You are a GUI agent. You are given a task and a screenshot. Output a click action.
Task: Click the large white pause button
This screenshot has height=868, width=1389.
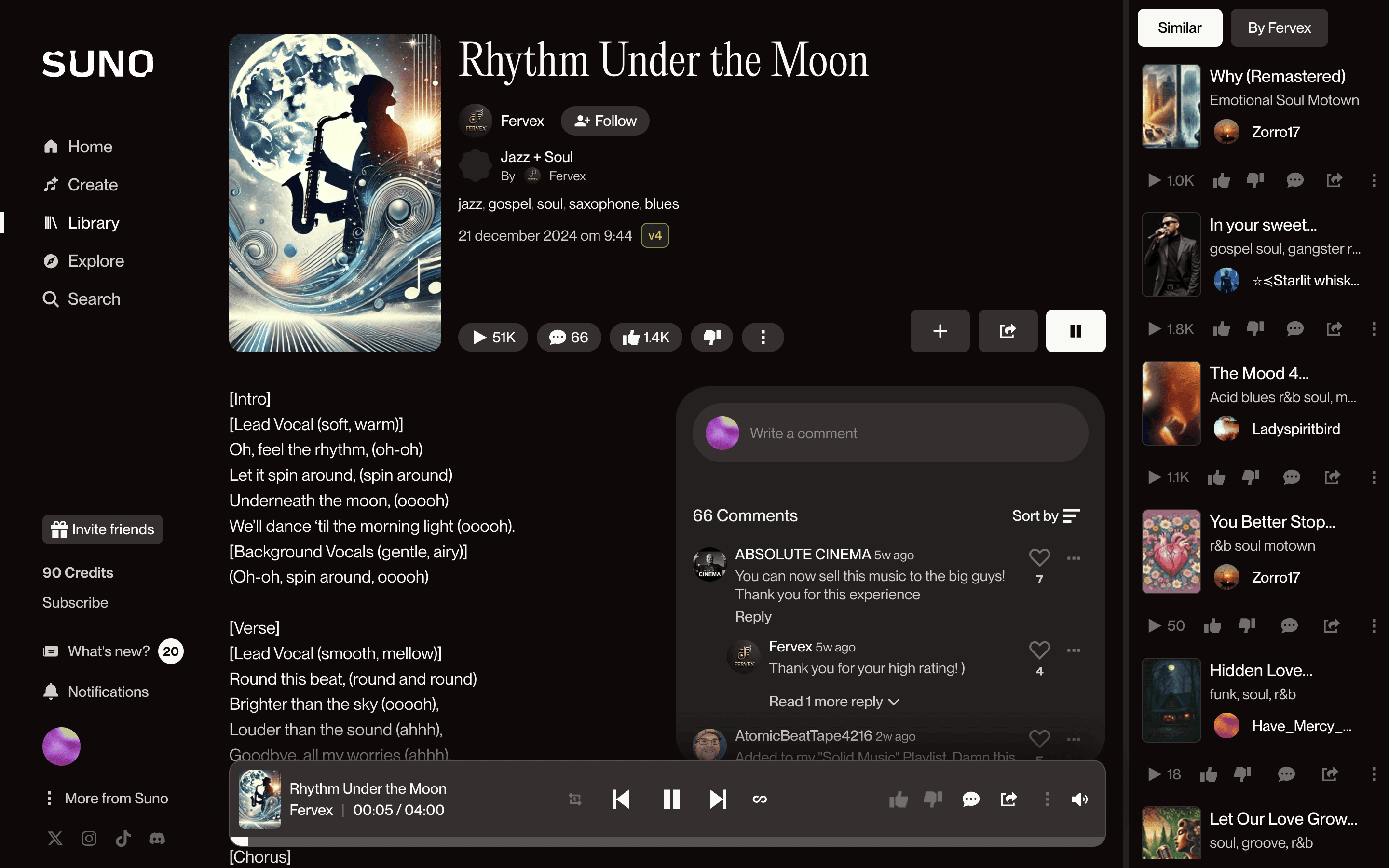coord(1076,331)
